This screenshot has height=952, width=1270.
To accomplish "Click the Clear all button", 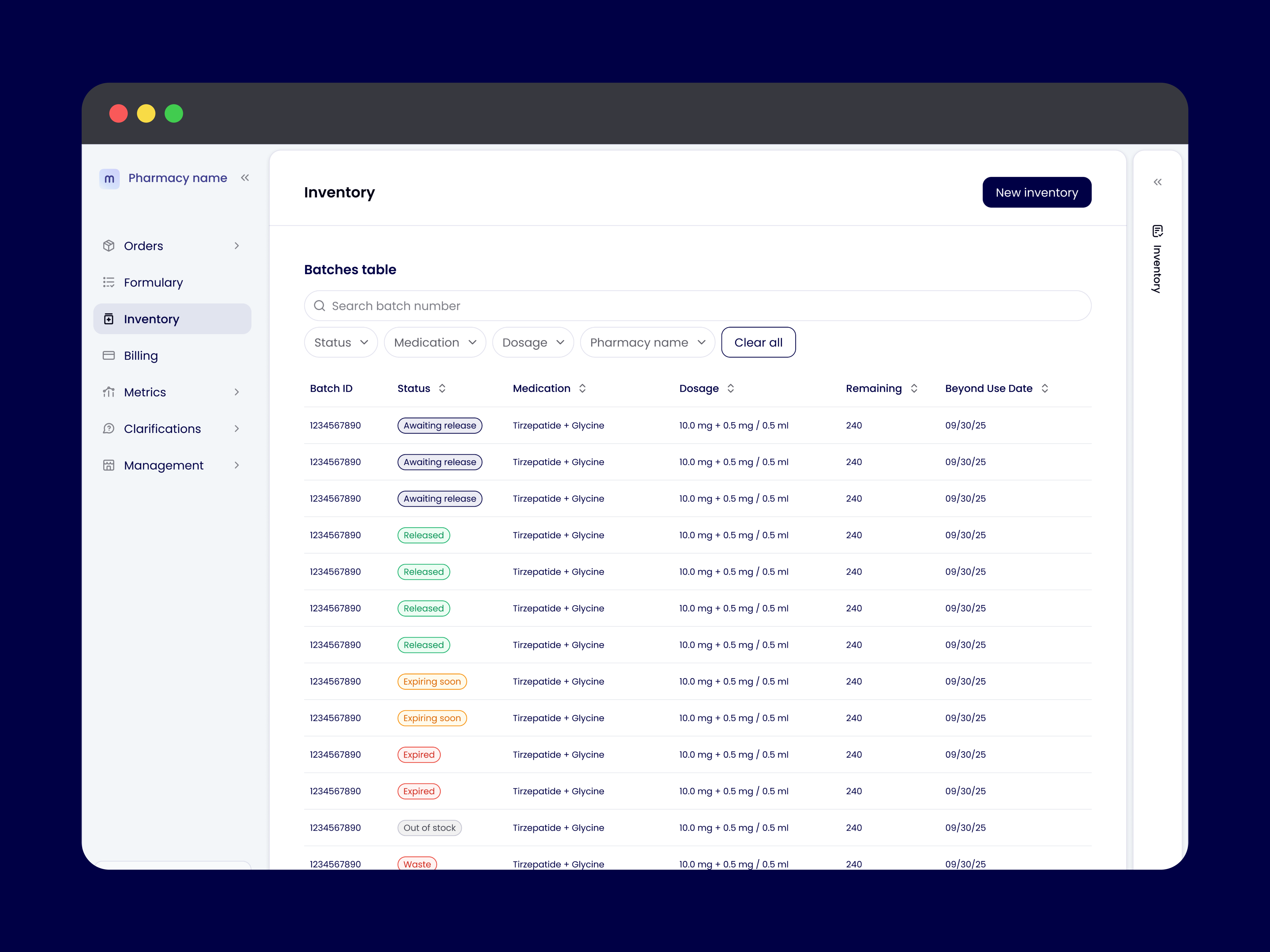I will tap(758, 342).
